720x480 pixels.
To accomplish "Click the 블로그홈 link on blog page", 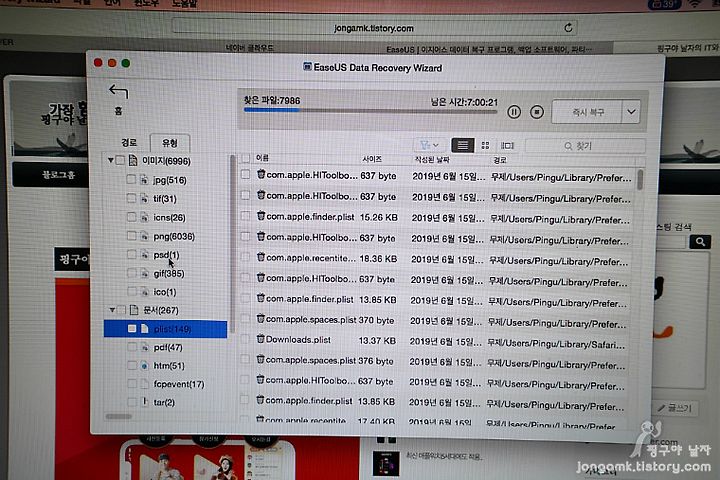I will [x=58, y=175].
